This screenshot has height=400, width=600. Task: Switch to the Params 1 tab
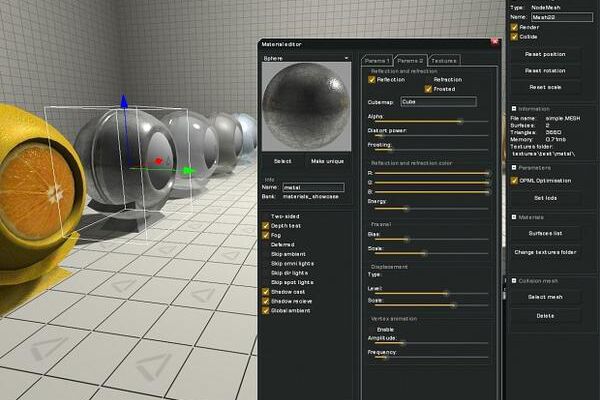pos(377,60)
